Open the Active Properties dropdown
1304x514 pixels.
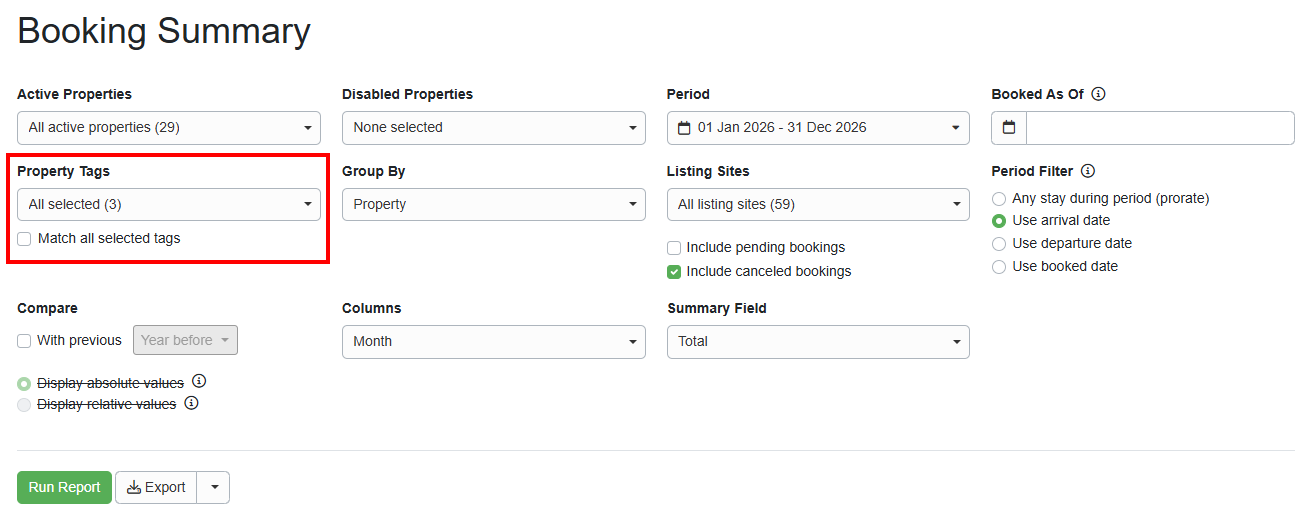tap(168, 128)
